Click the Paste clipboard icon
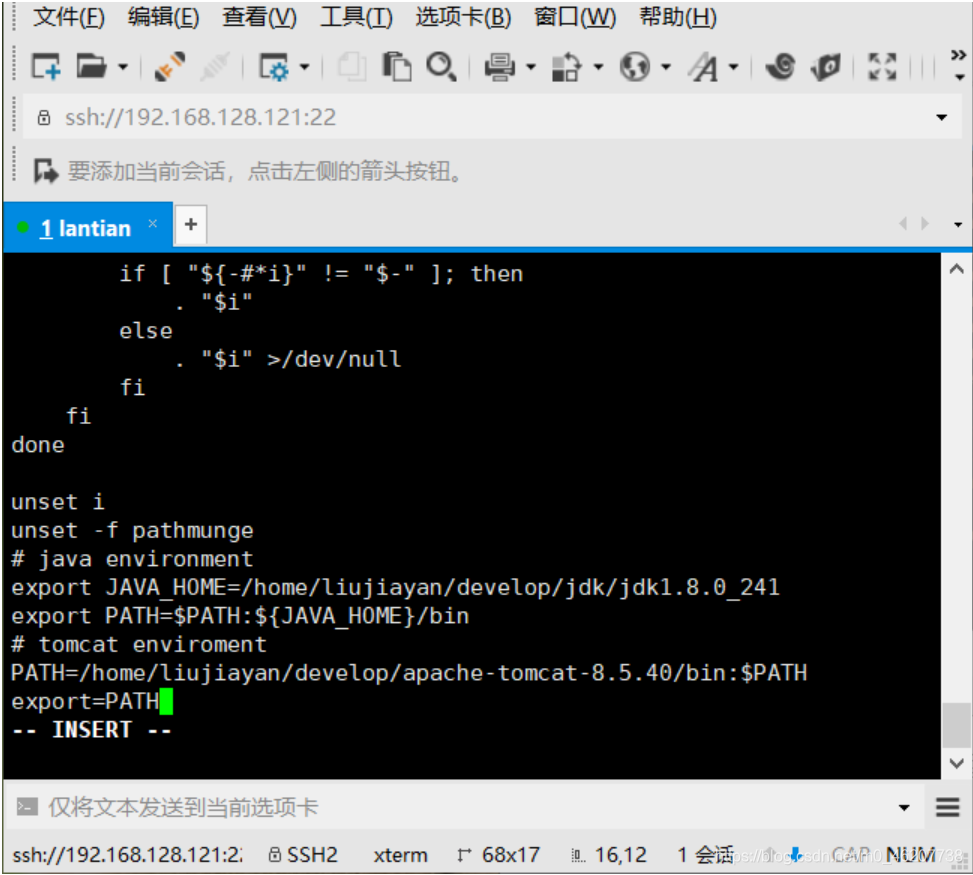The height and width of the screenshot is (875, 973). pyautogui.click(x=397, y=66)
